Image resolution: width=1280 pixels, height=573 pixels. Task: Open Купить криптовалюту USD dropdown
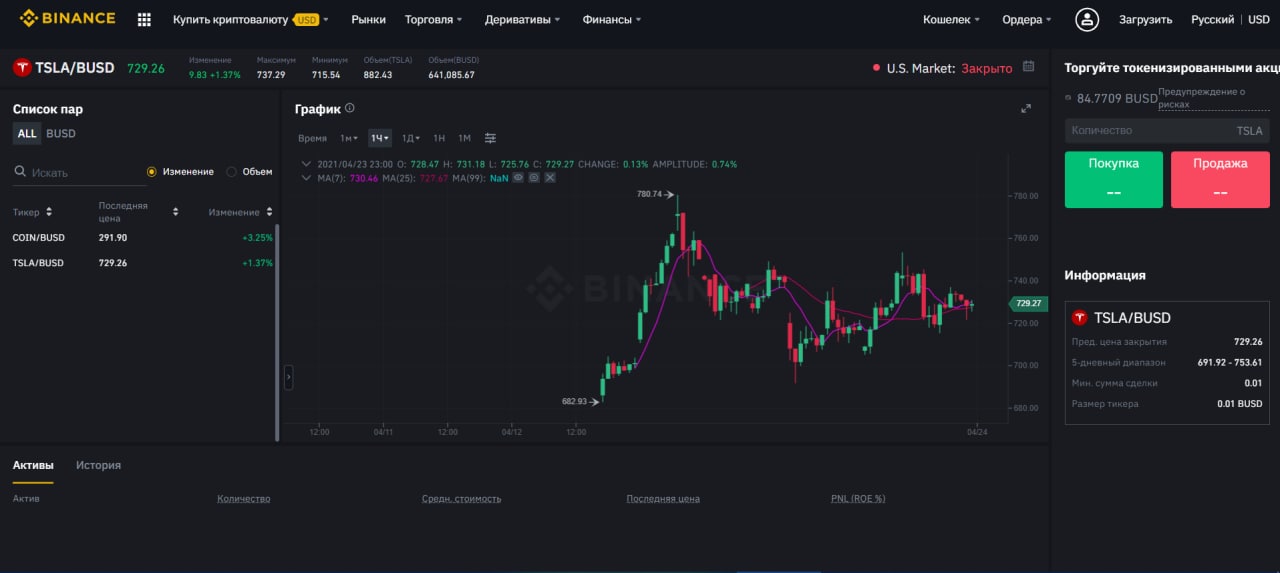(250, 19)
